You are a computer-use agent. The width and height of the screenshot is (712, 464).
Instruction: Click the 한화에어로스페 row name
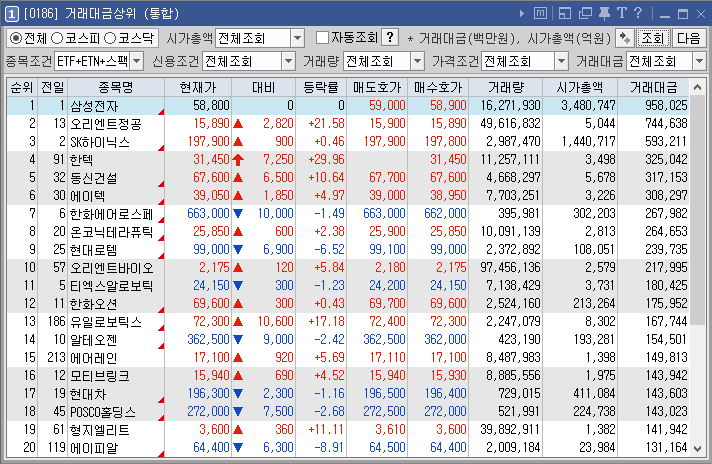112,214
